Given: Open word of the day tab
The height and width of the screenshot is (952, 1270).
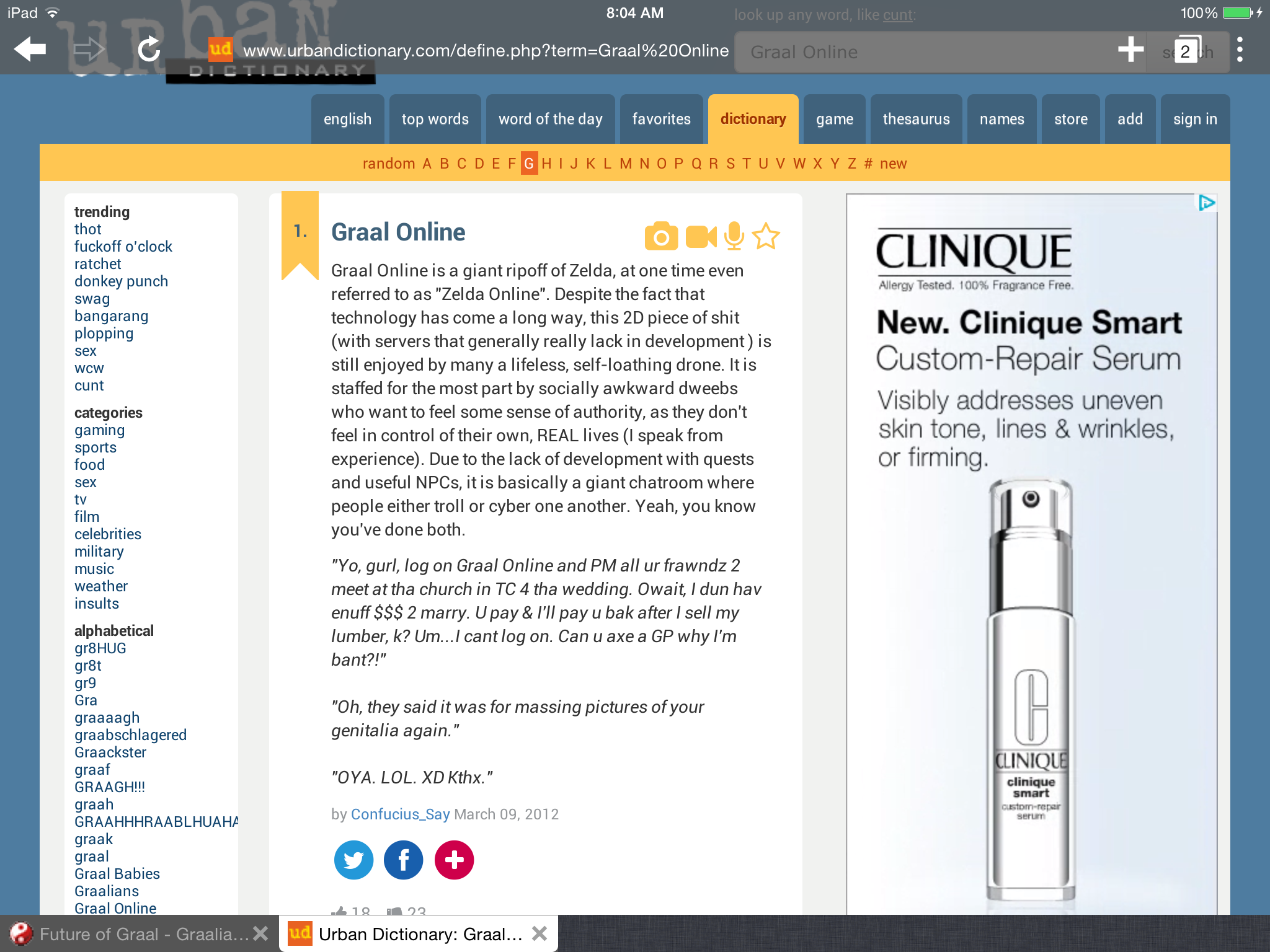Looking at the screenshot, I should coord(551,119).
